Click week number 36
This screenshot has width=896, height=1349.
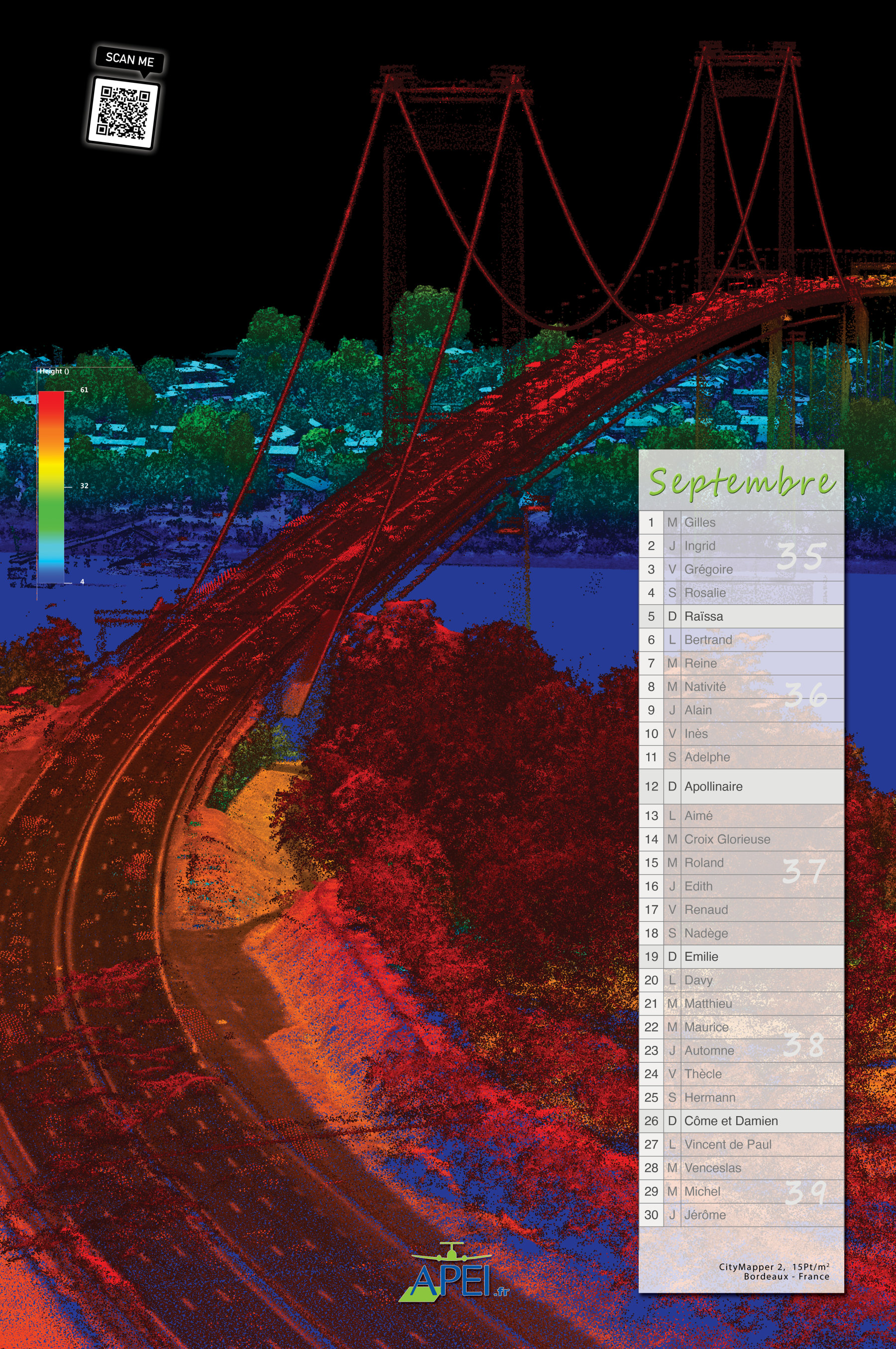[x=806, y=693]
